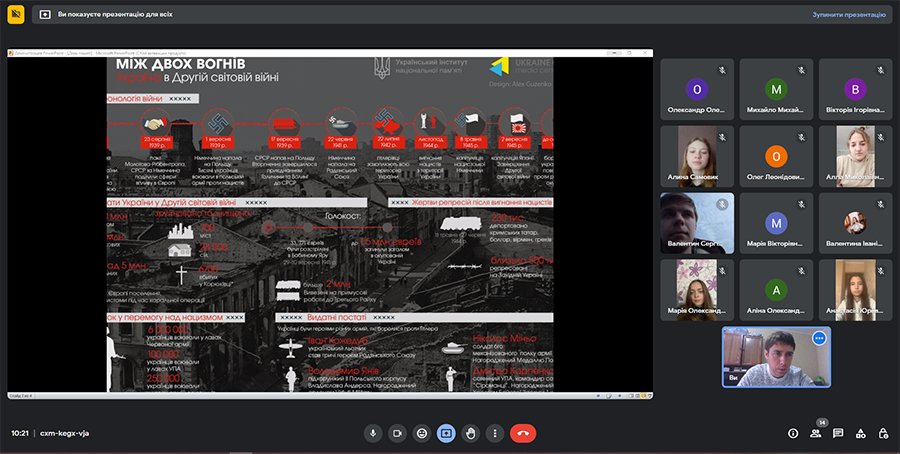Open the emoji reactions picker
900x454 pixels.
(x=422, y=433)
